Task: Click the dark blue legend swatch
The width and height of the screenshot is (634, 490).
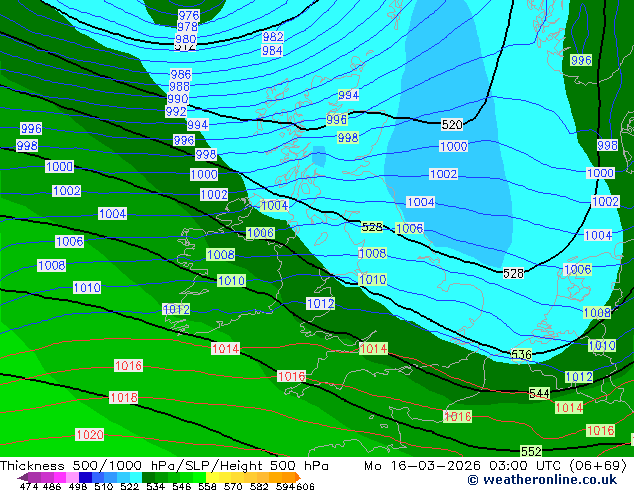Action: [x=85, y=477]
